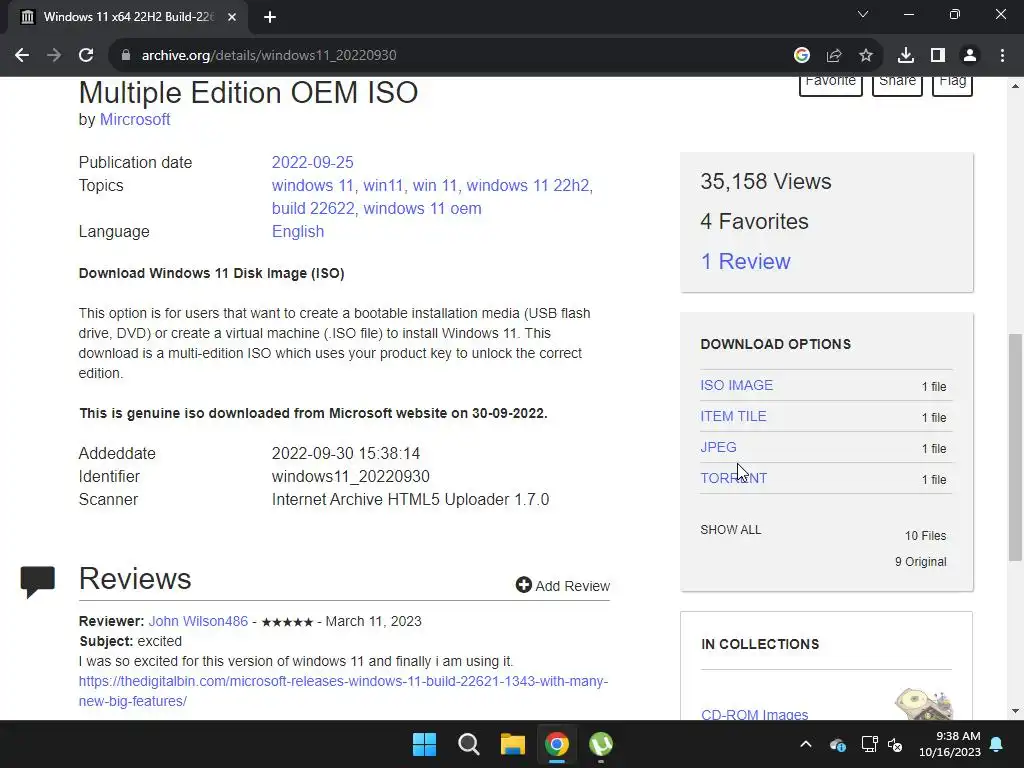
Task: Open the Chrome profile menu
Action: click(970, 55)
